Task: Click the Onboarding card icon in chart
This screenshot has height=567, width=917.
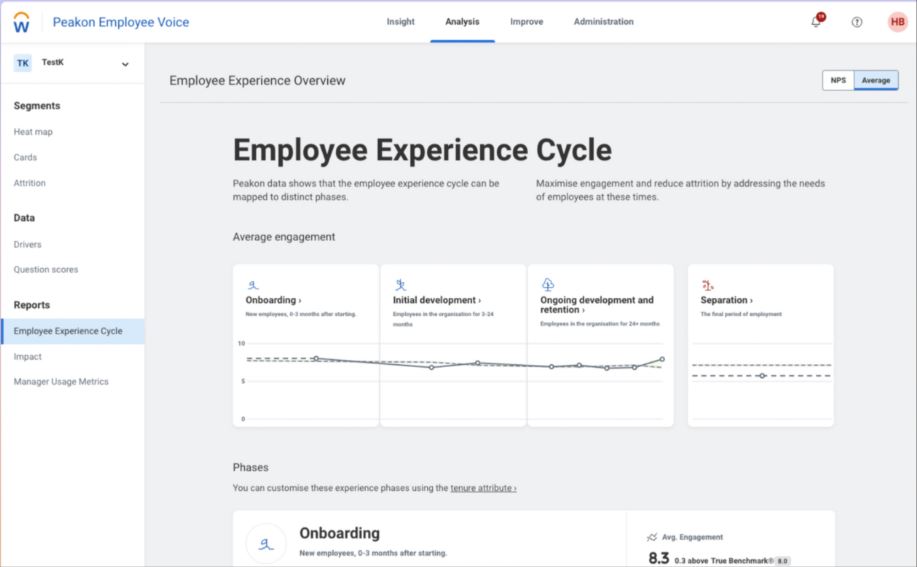Action: point(253,285)
